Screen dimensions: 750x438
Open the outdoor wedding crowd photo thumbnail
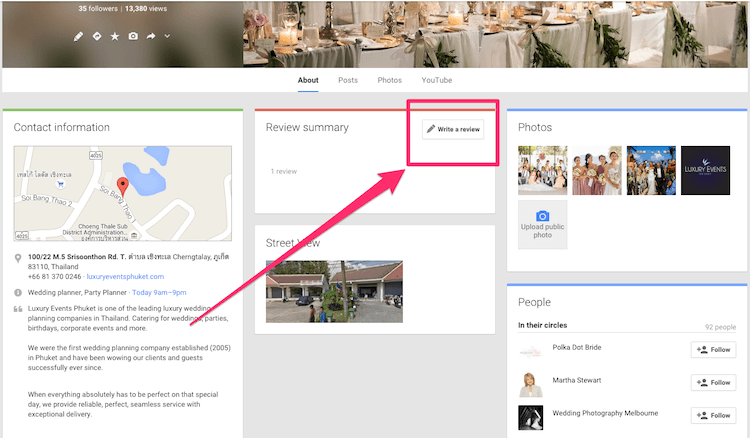click(651, 170)
